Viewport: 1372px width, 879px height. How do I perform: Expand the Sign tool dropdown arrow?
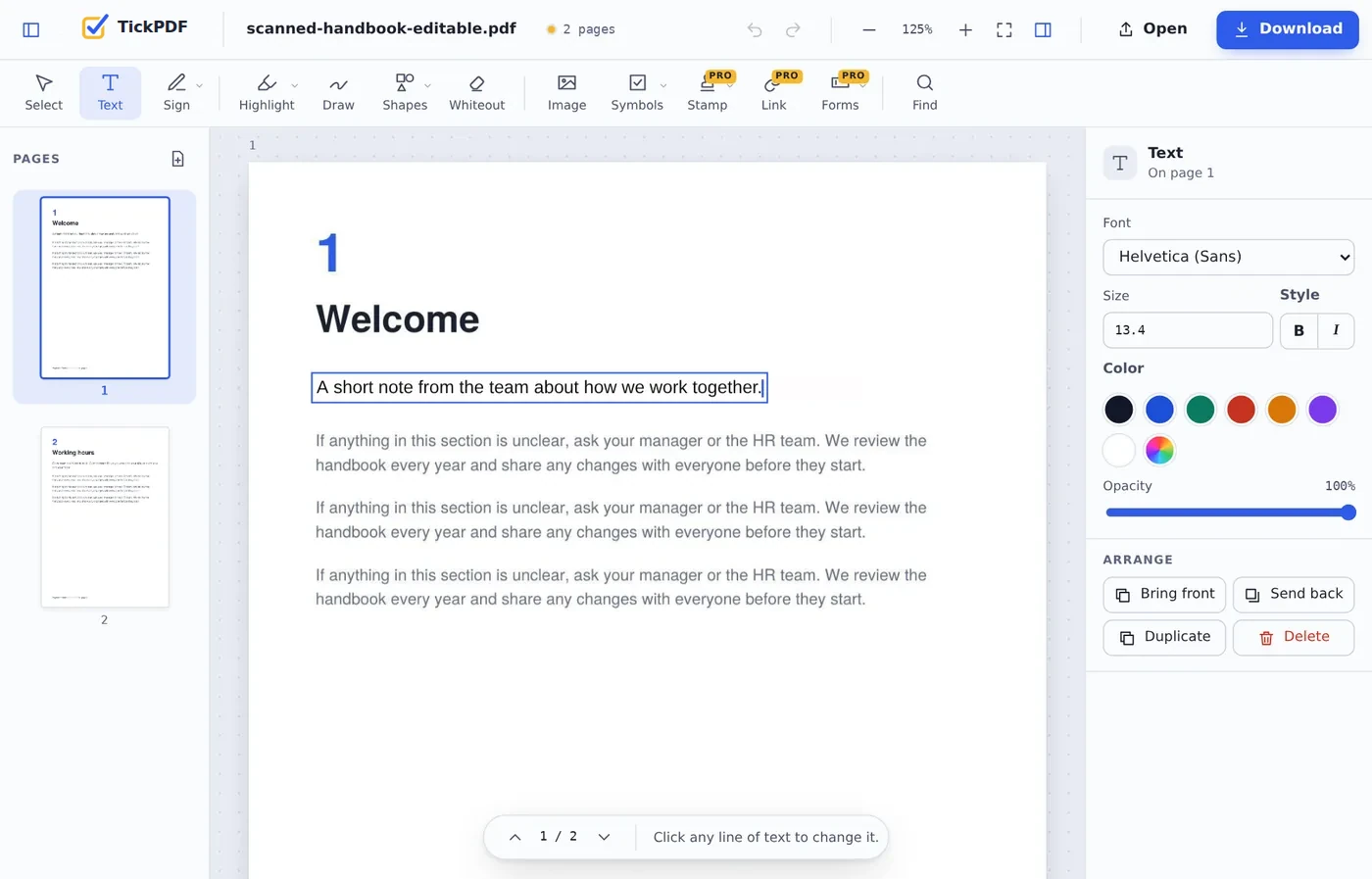(x=199, y=85)
